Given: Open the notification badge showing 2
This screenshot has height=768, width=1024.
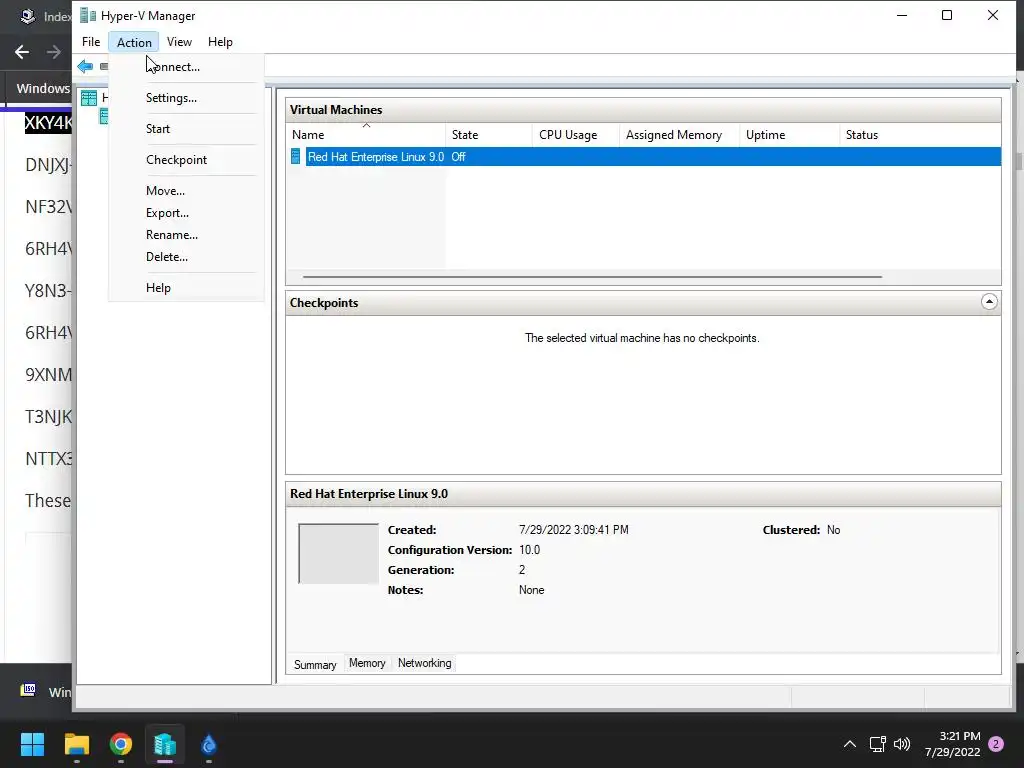Looking at the screenshot, I should tap(996, 744).
